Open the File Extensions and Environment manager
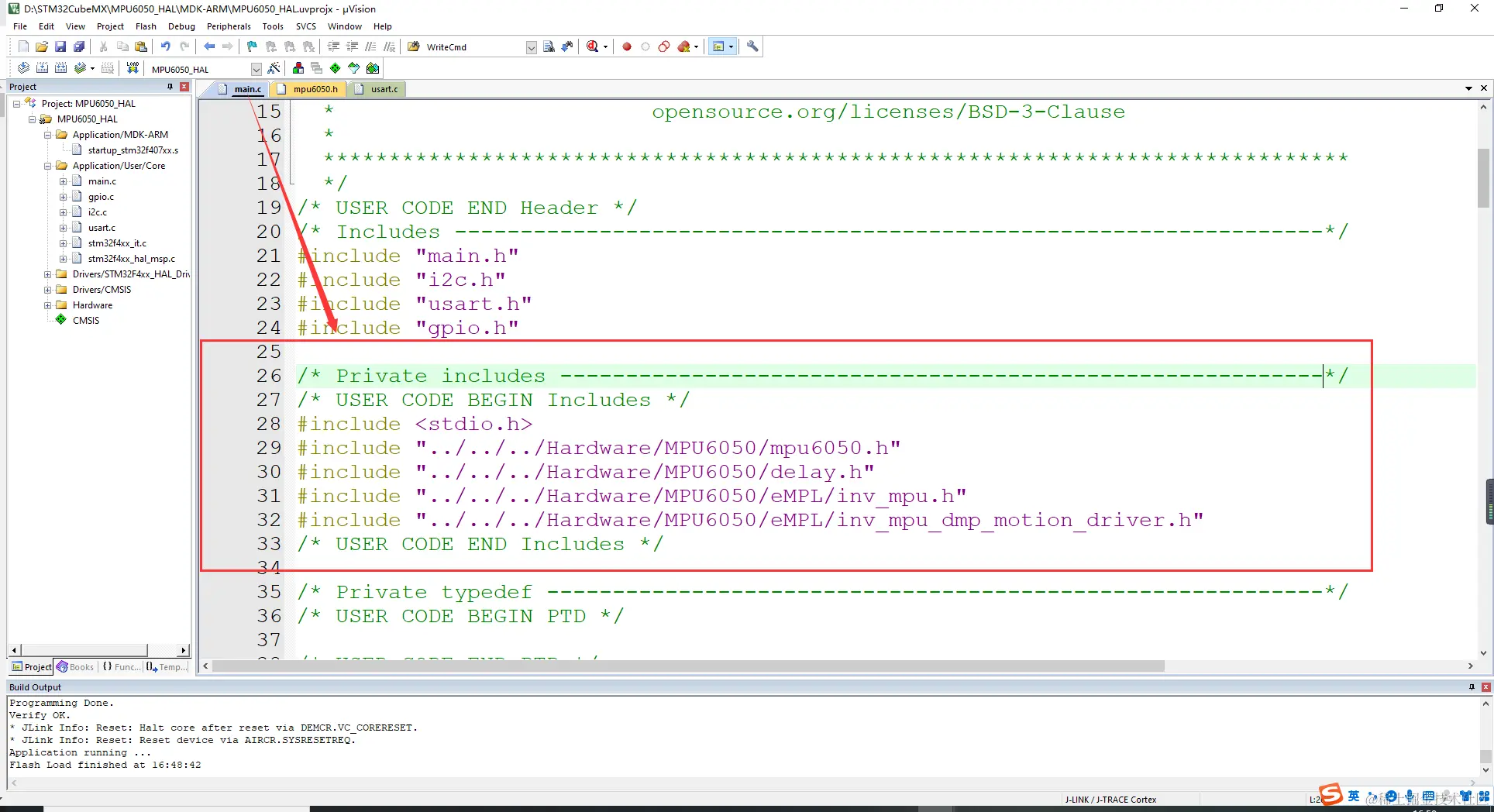1494x812 pixels. 298,68
